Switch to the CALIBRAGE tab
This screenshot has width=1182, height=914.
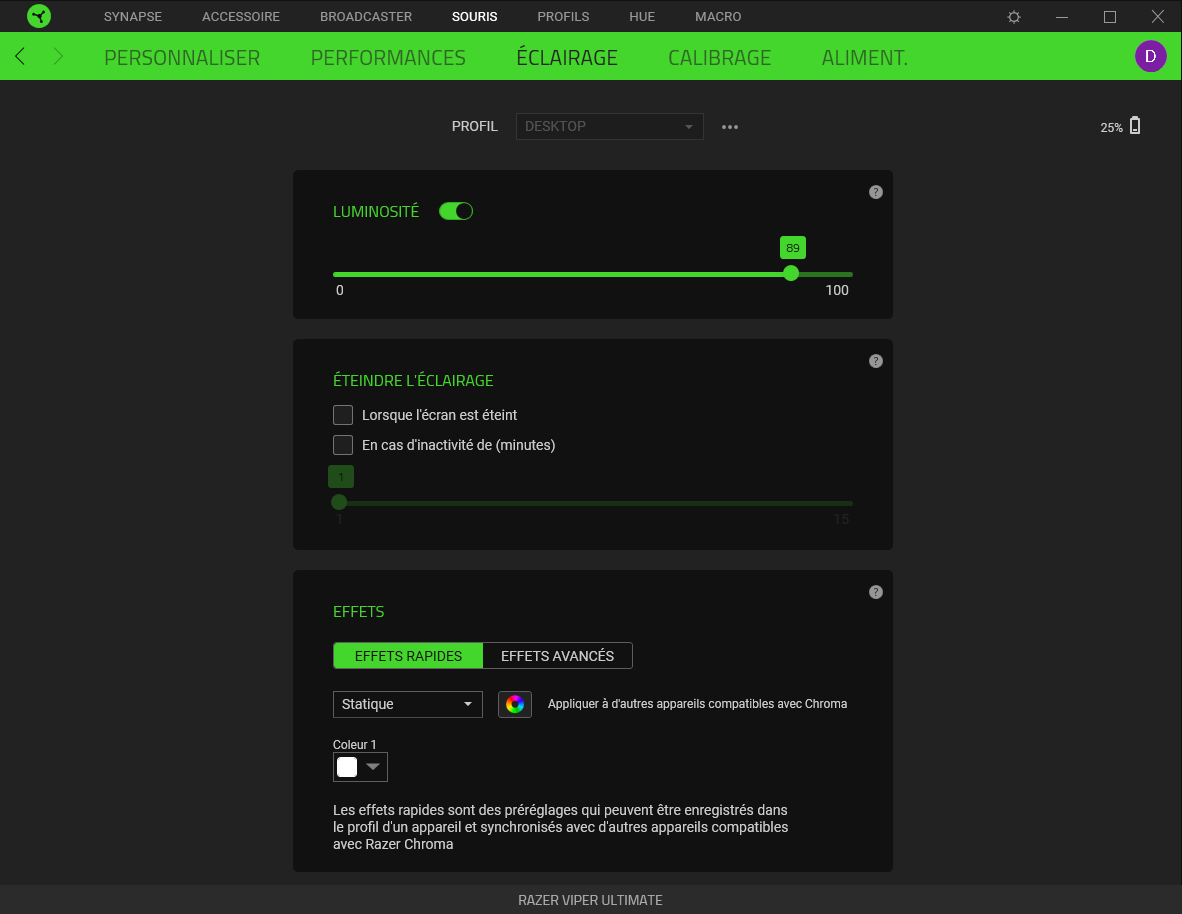(x=719, y=57)
